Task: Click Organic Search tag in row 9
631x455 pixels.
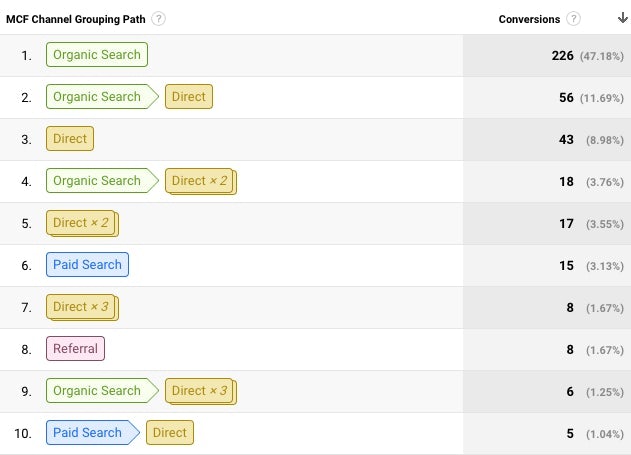Action: [96, 391]
